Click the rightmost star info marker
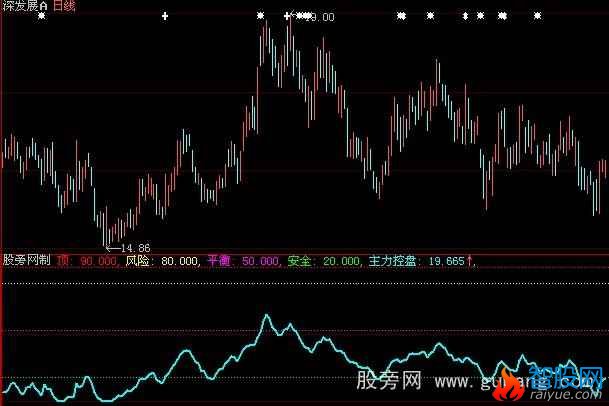 point(537,16)
